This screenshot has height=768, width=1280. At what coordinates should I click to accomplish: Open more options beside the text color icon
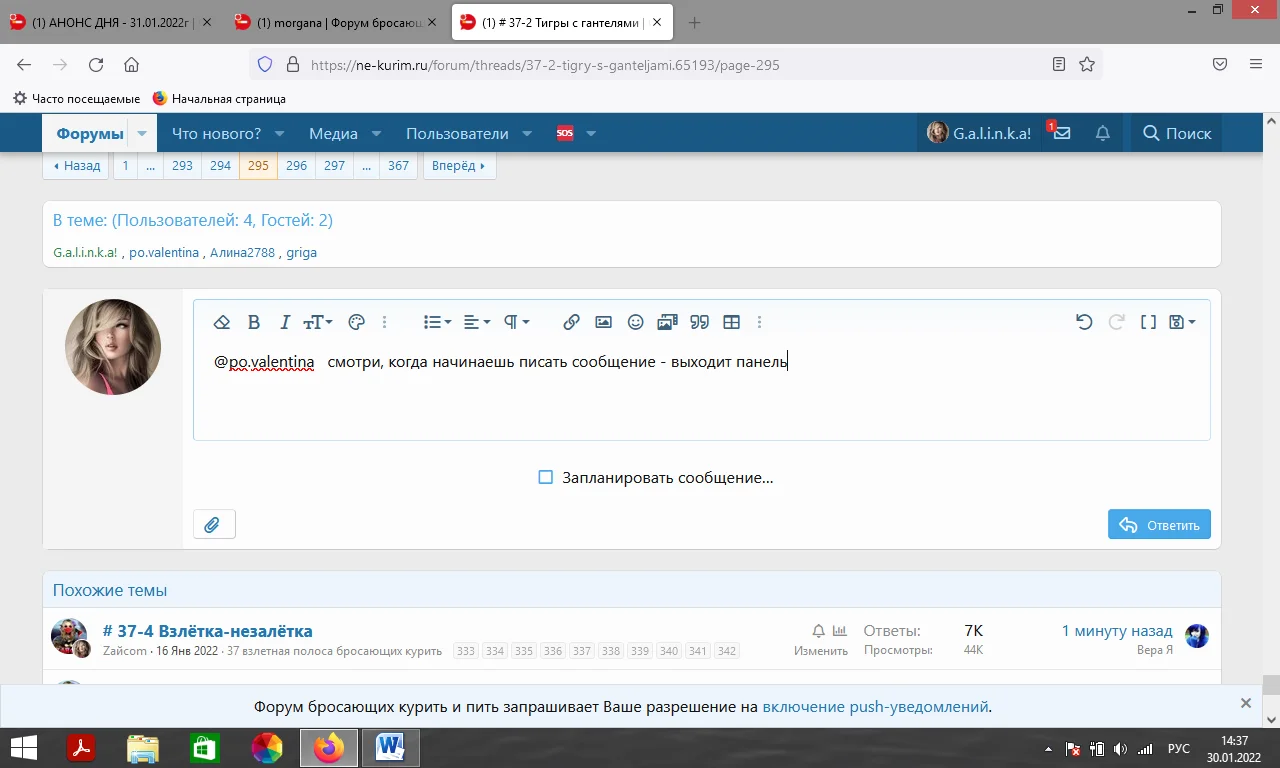pos(385,322)
